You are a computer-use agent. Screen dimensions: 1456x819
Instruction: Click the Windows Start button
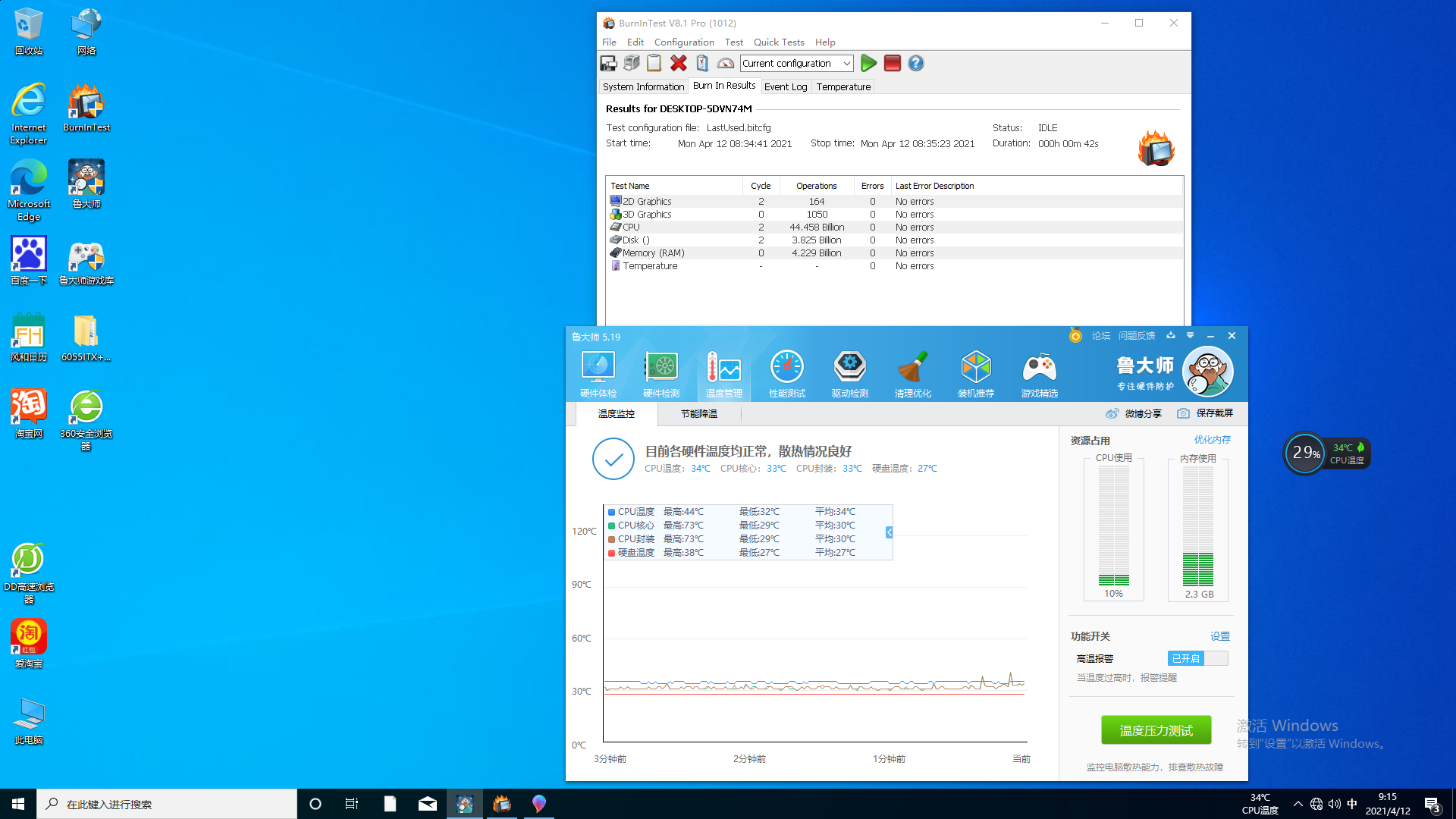click(18, 804)
